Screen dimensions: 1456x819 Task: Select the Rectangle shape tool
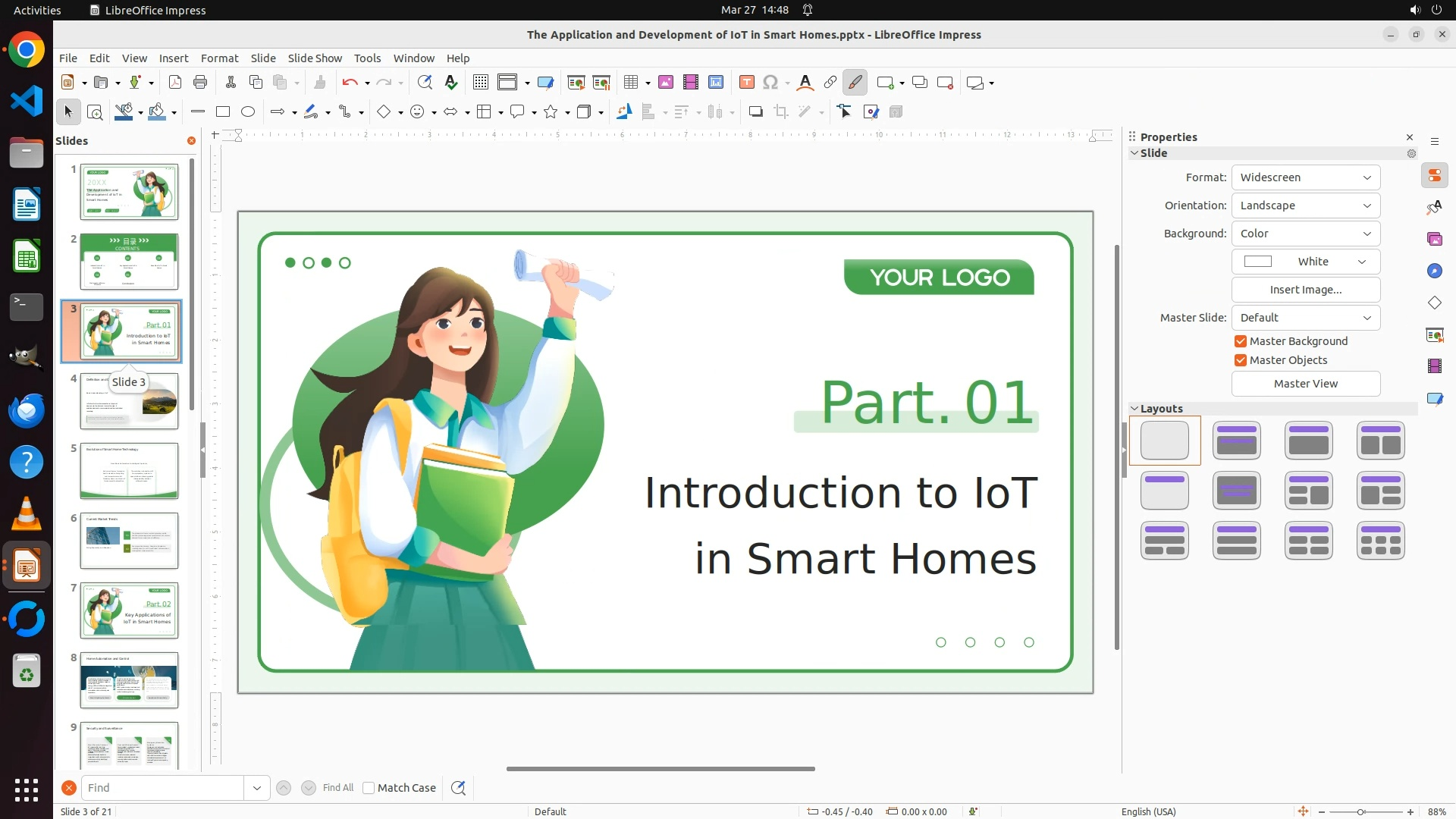(x=223, y=112)
